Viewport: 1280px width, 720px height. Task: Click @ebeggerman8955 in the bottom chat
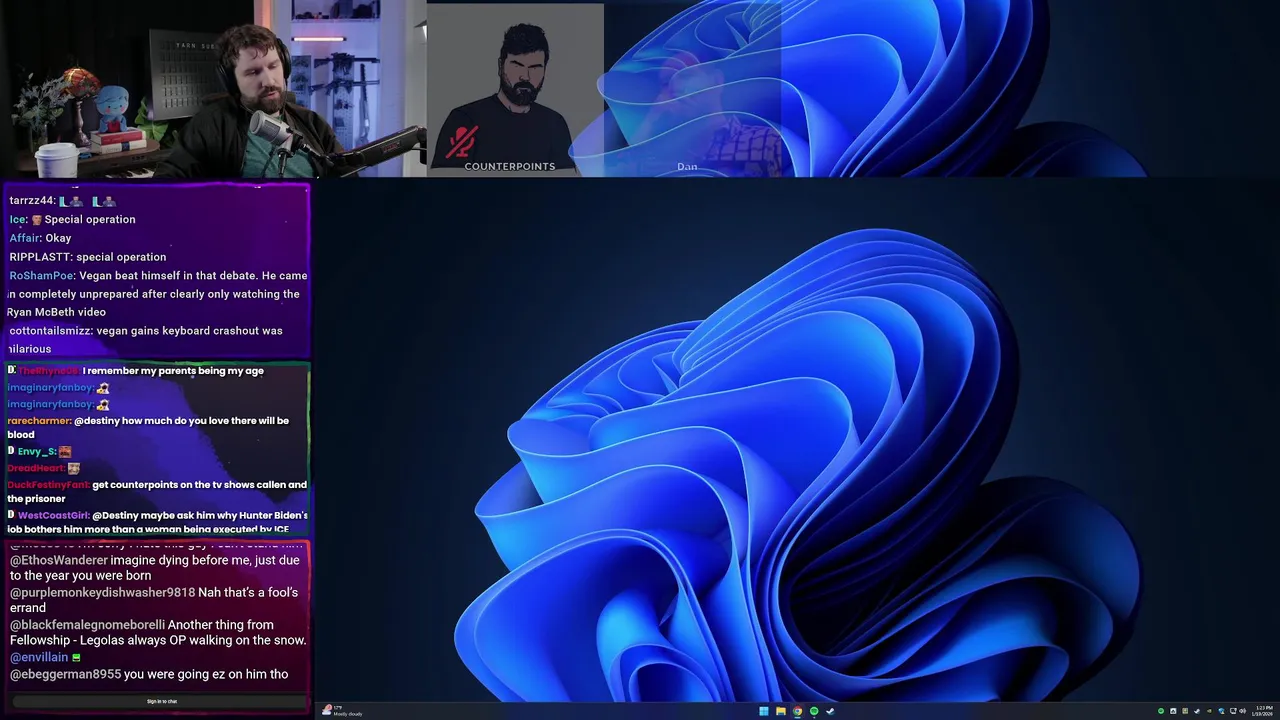pyautogui.click(x=65, y=675)
